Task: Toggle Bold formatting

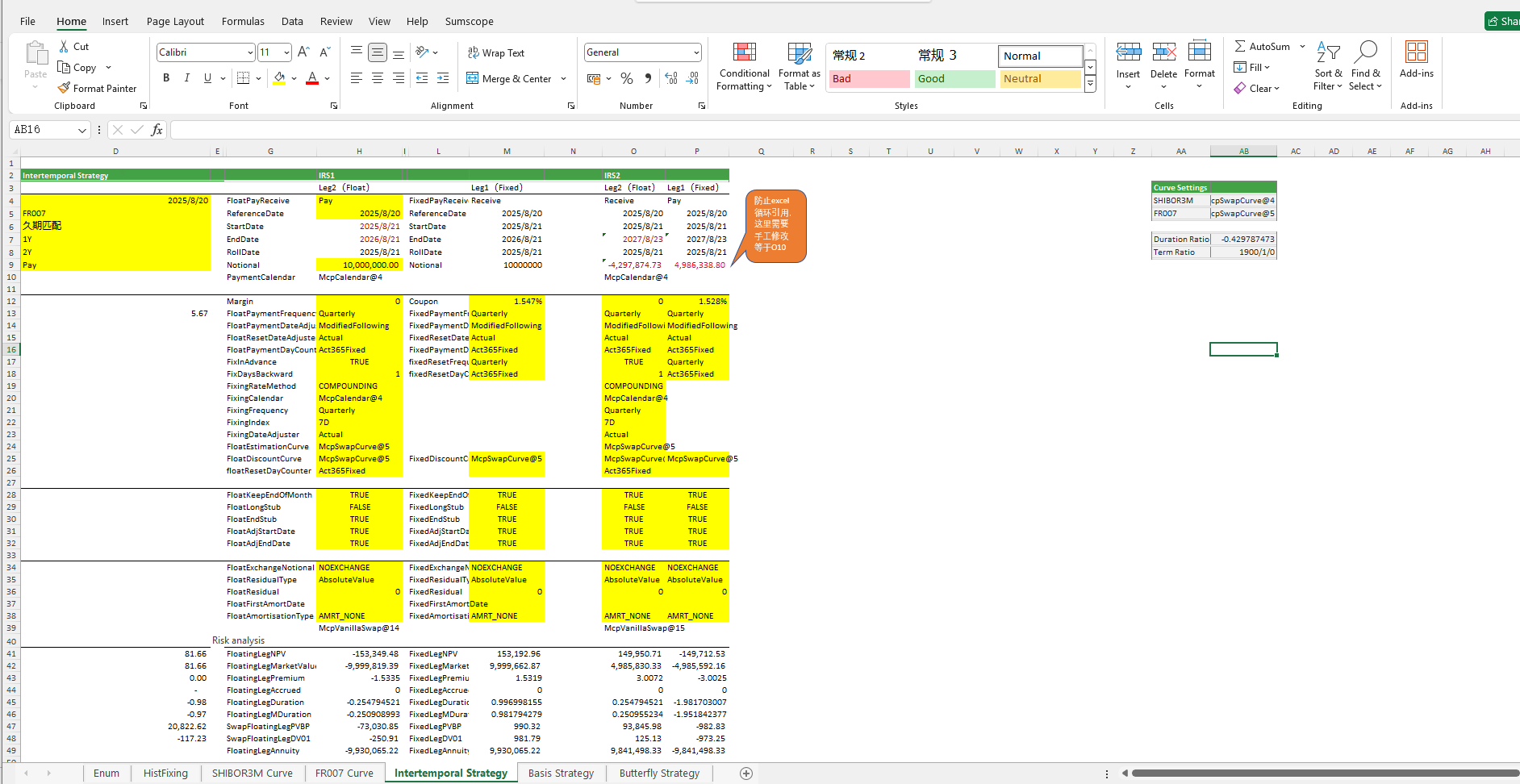Action: [x=166, y=78]
